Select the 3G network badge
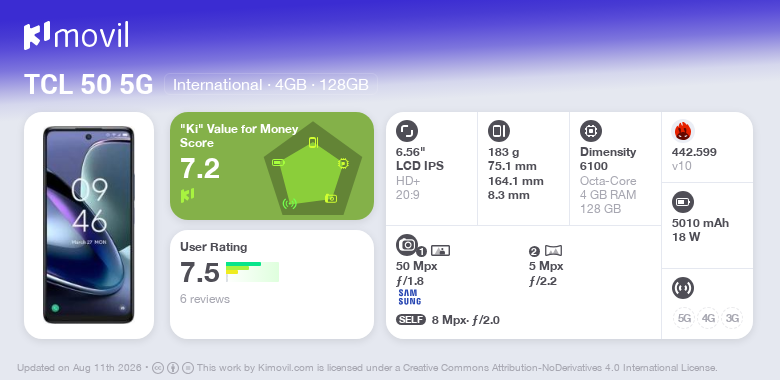The height and width of the screenshot is (380, 780). (732, 318)
